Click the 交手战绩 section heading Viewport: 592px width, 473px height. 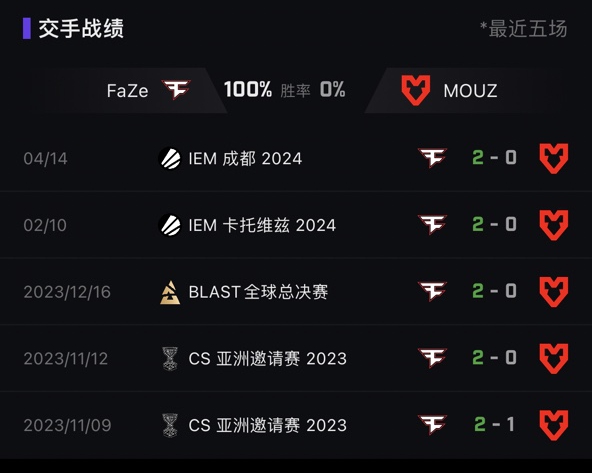[81, 28]
